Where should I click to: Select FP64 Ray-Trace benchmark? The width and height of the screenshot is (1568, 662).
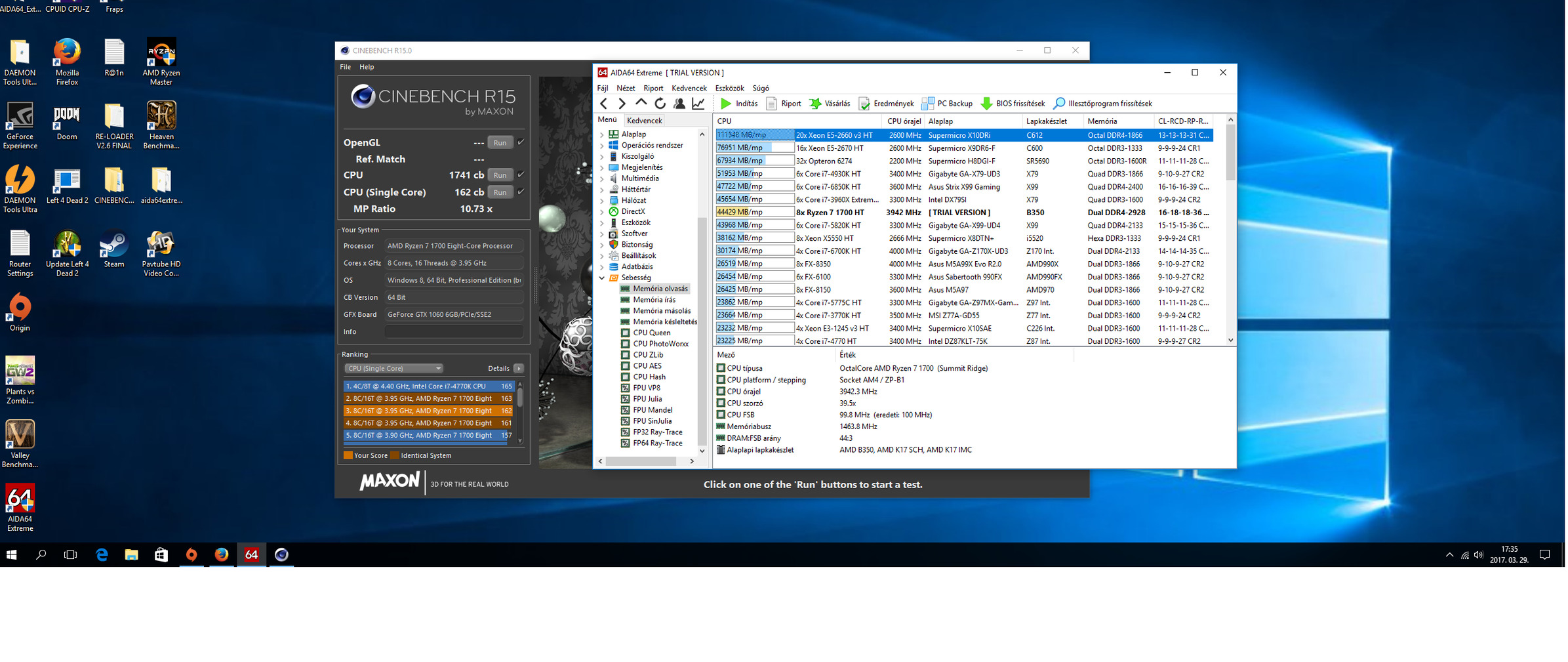coord(657,444)
